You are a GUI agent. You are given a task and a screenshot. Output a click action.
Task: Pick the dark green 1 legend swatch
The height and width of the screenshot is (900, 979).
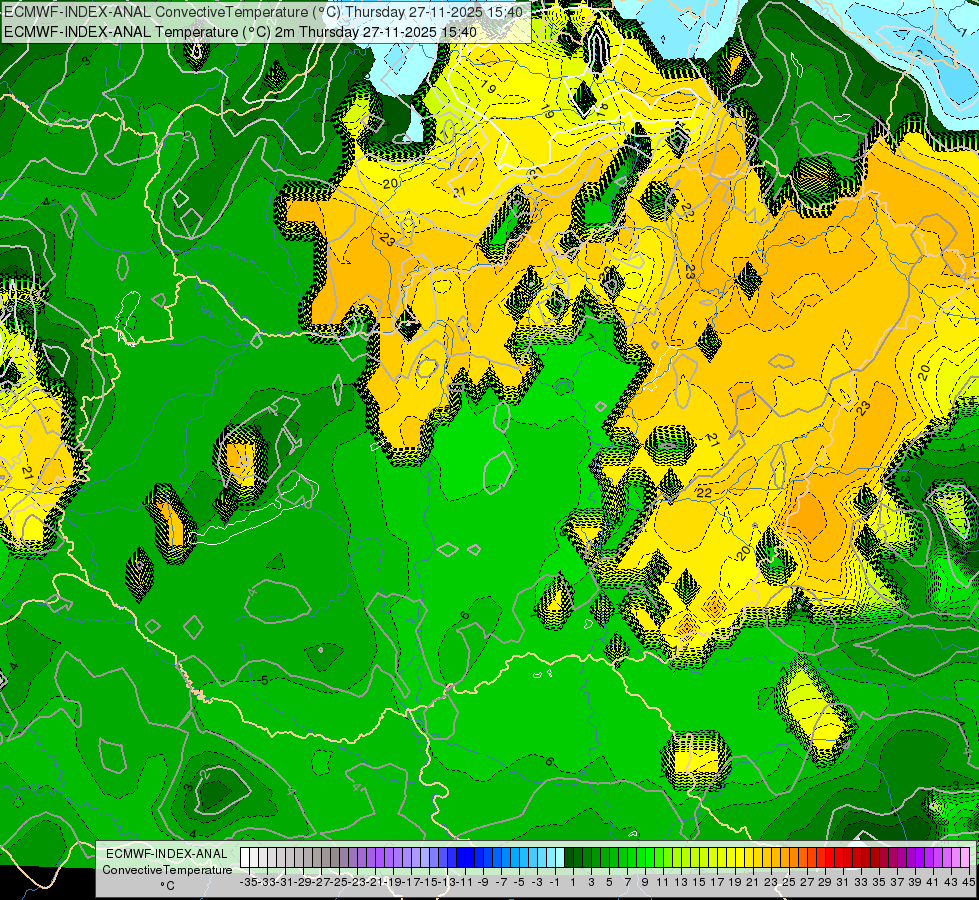569,858
